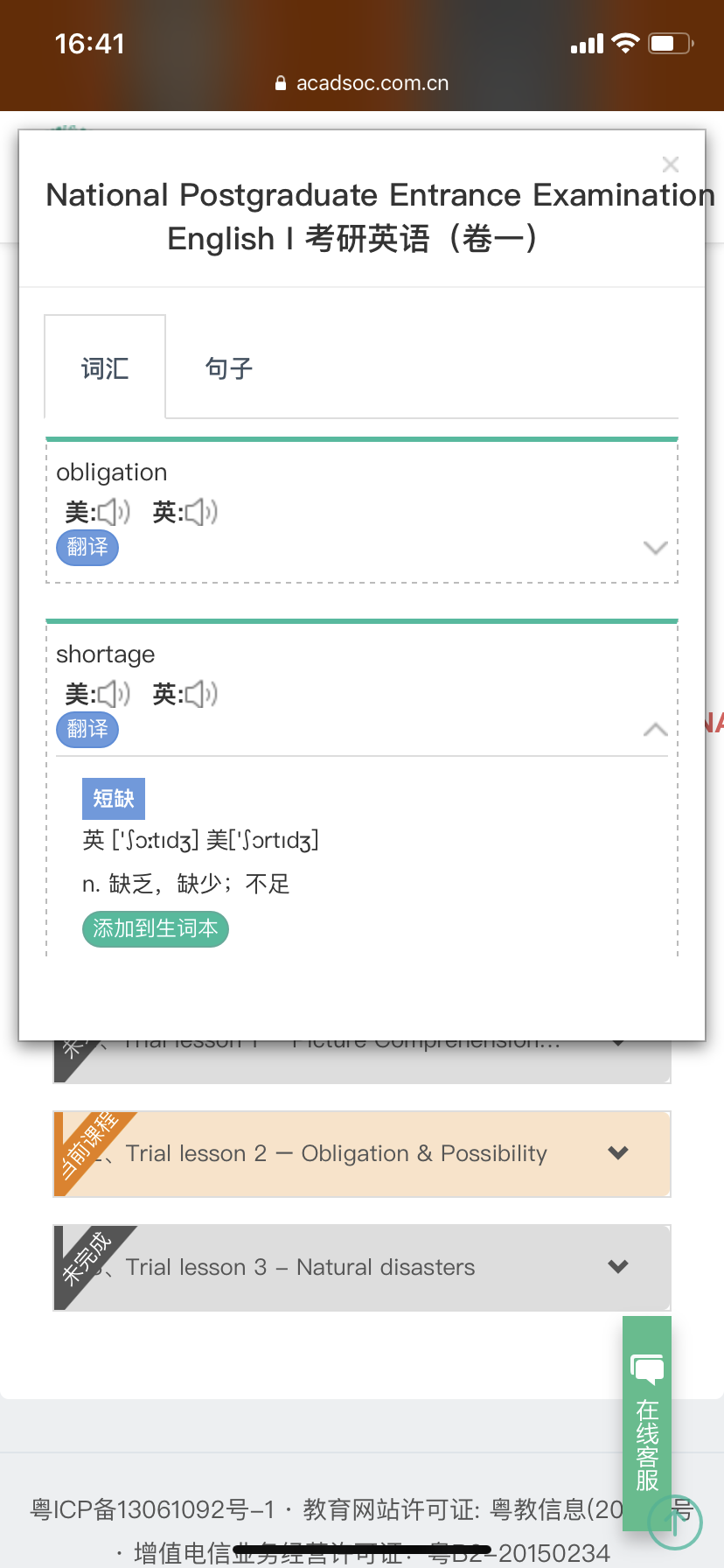Play American pronunciation of obligation
724x1568 pixels.
point(114,512)
